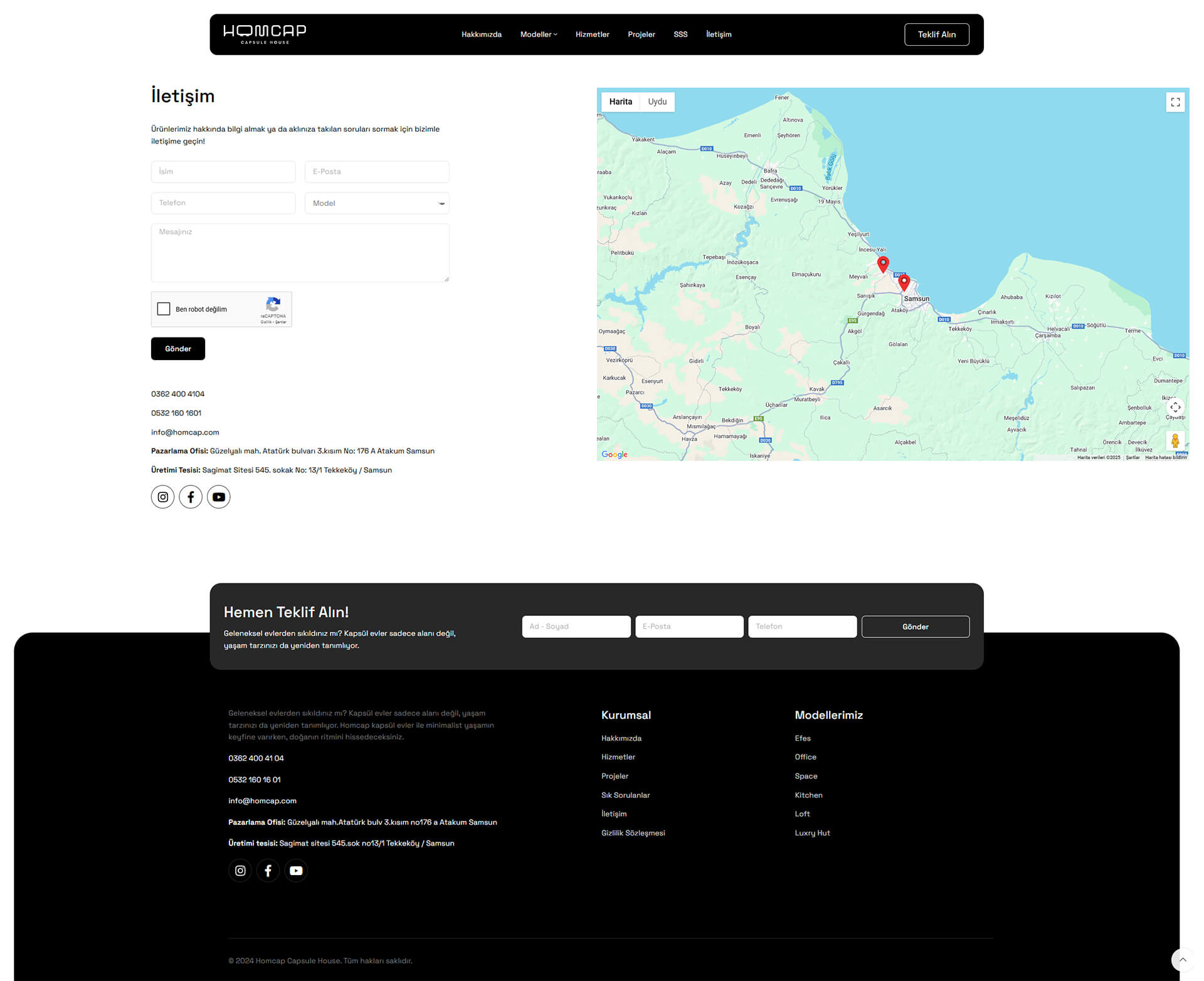Click Gönder in Hemen Teklif Alın banner
The height and width of the screenshot is (981, 1204).
(x=916, y=627)
